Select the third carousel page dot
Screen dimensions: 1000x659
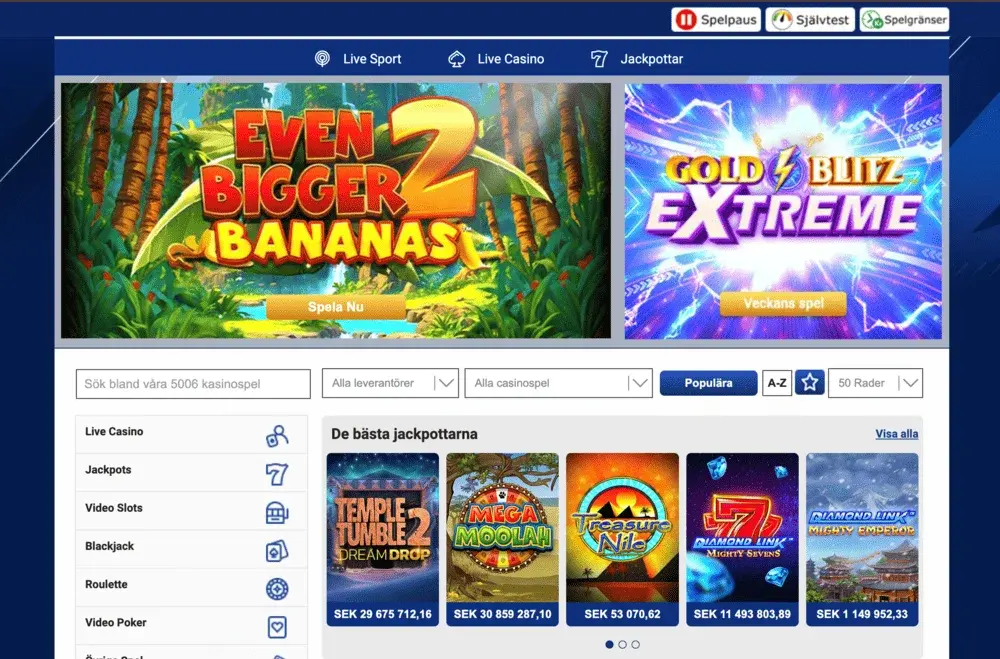coord(636,645)
